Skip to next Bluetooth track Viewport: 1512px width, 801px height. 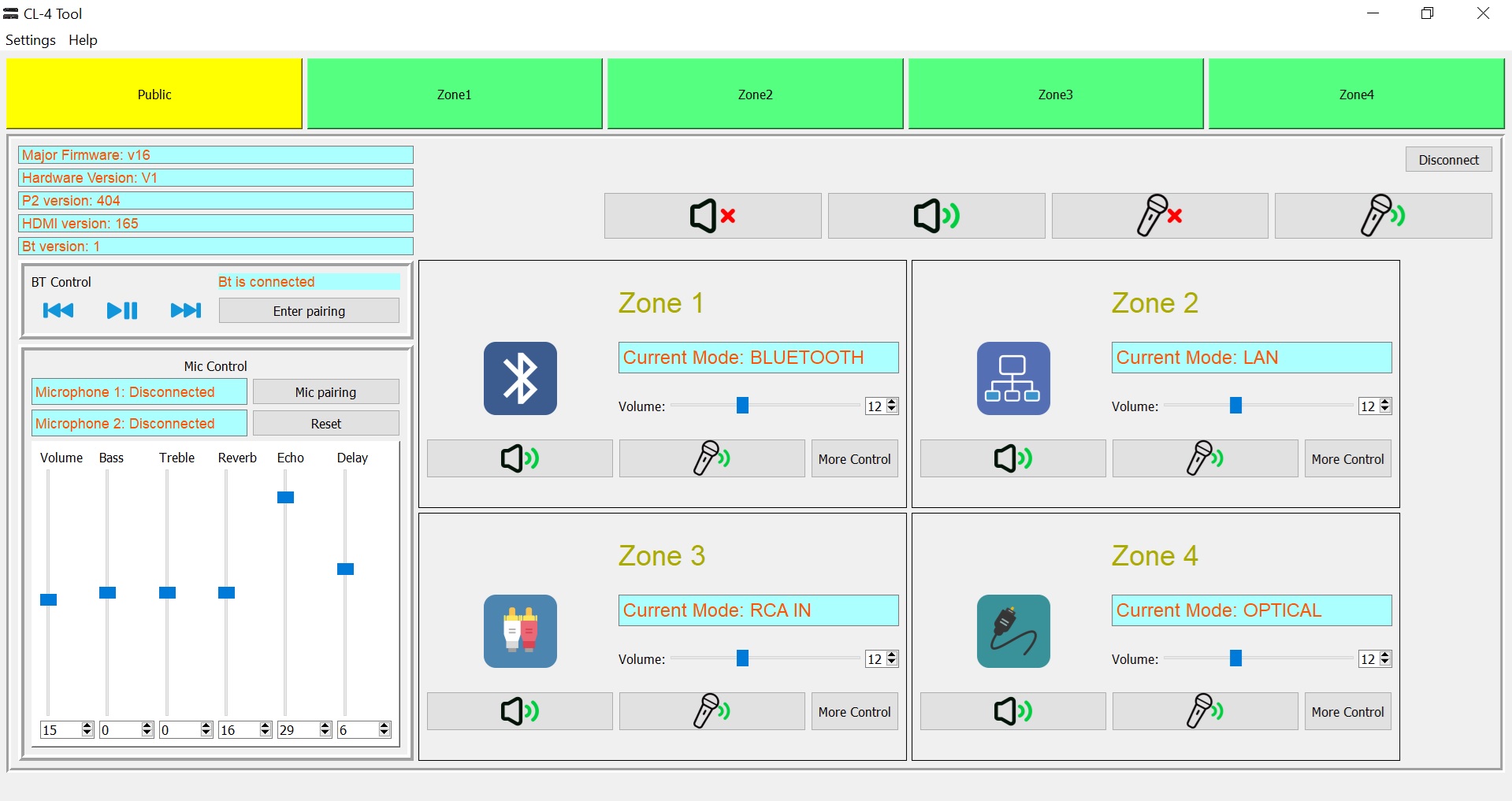click(186, 310)
